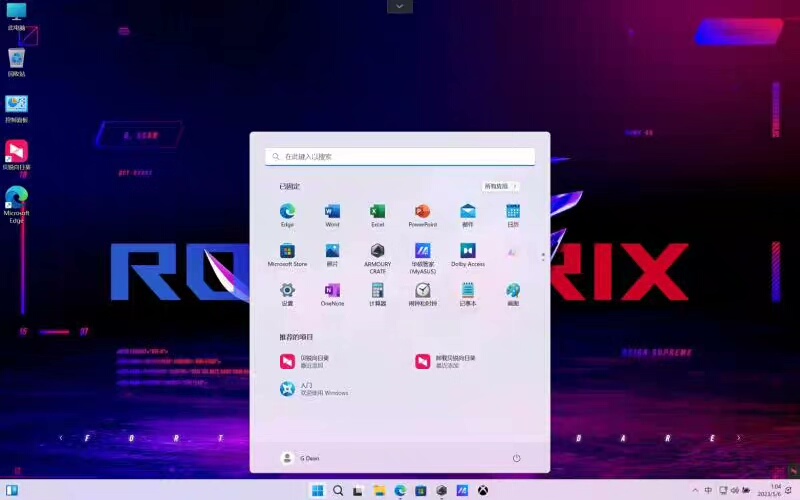Launch OneNote from pinned apps
Screen dimensions: 800x500
[x=332, y=294]
